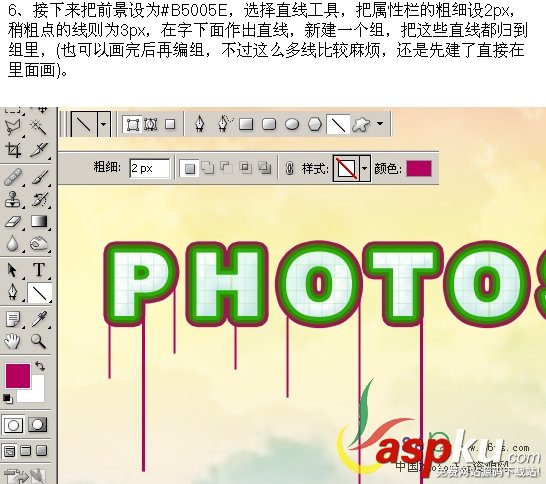Screen dimensions: 546x484
Task: Select the Line tool in toolbox
Action: [x=39, y=292]
